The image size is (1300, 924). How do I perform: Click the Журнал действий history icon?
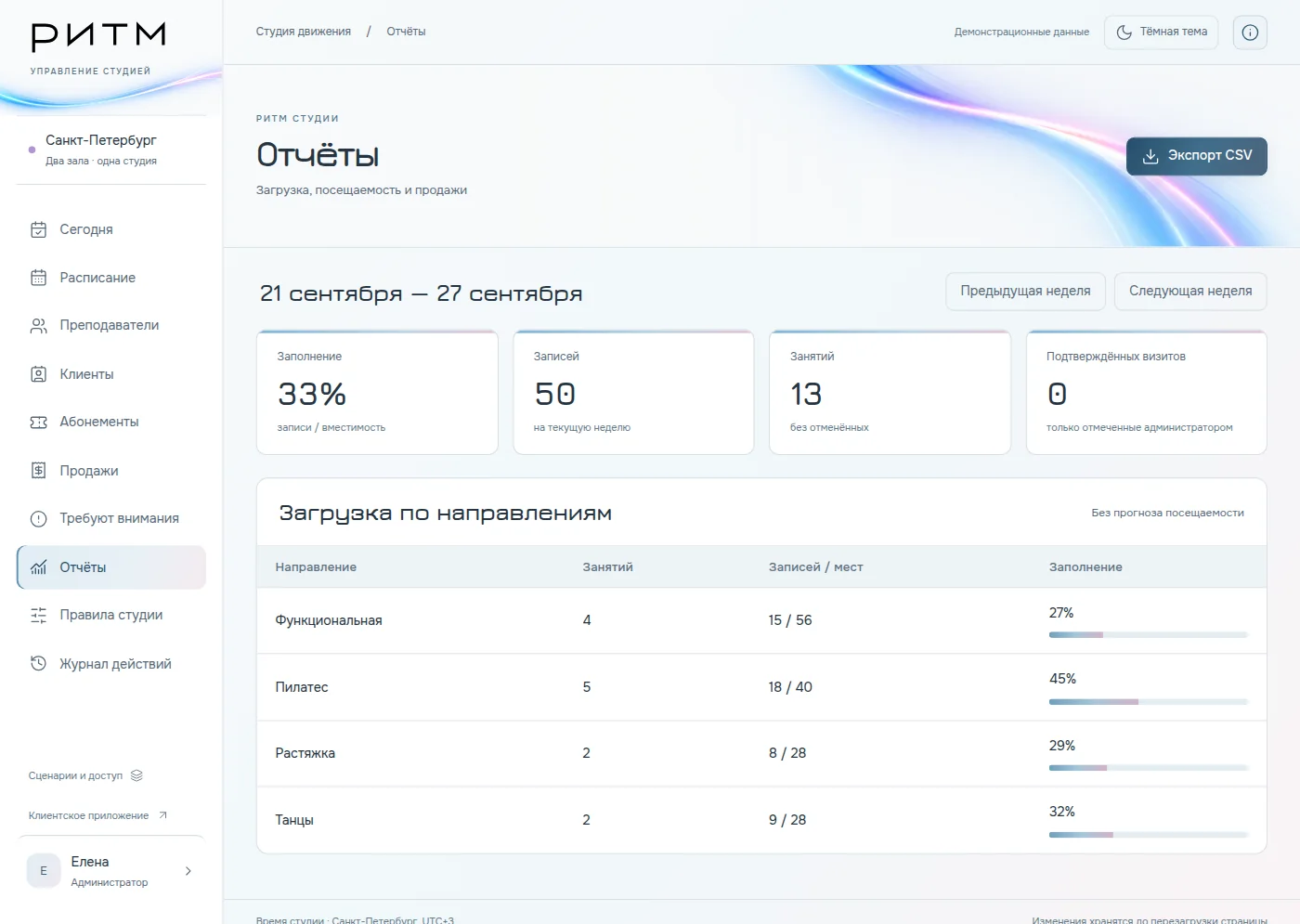tap(38, 664)
